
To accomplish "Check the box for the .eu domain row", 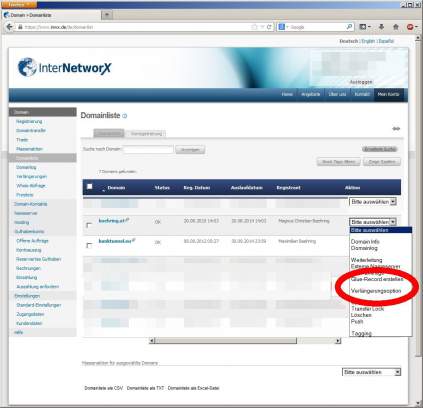I will (89, 245).
